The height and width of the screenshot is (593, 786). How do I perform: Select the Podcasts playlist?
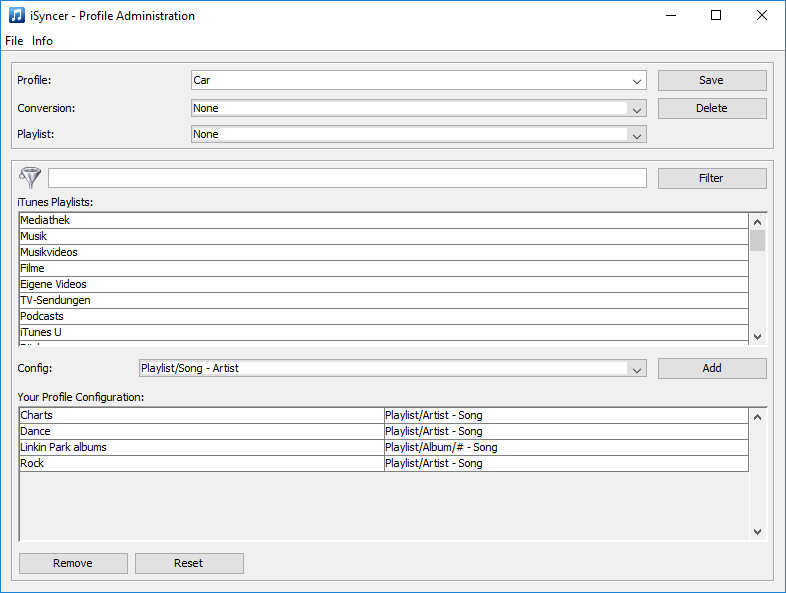pos(384,317)
